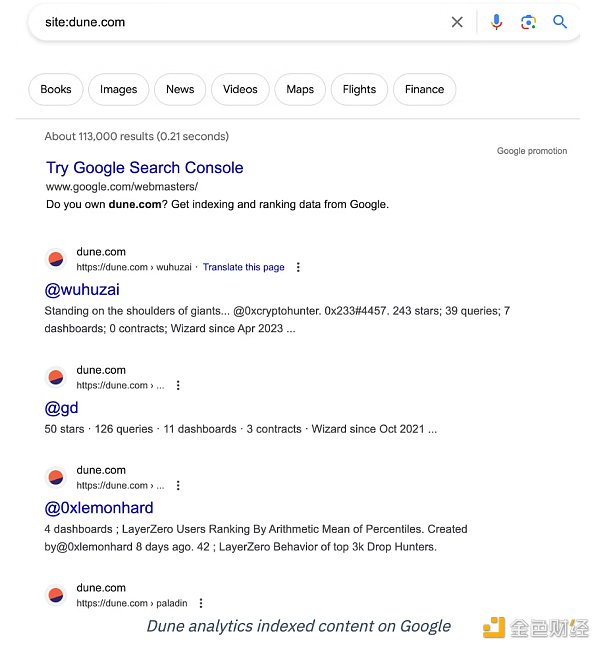Show more options for the paladin result
This screenshot has width=600, height=649.
coord(201,604)
